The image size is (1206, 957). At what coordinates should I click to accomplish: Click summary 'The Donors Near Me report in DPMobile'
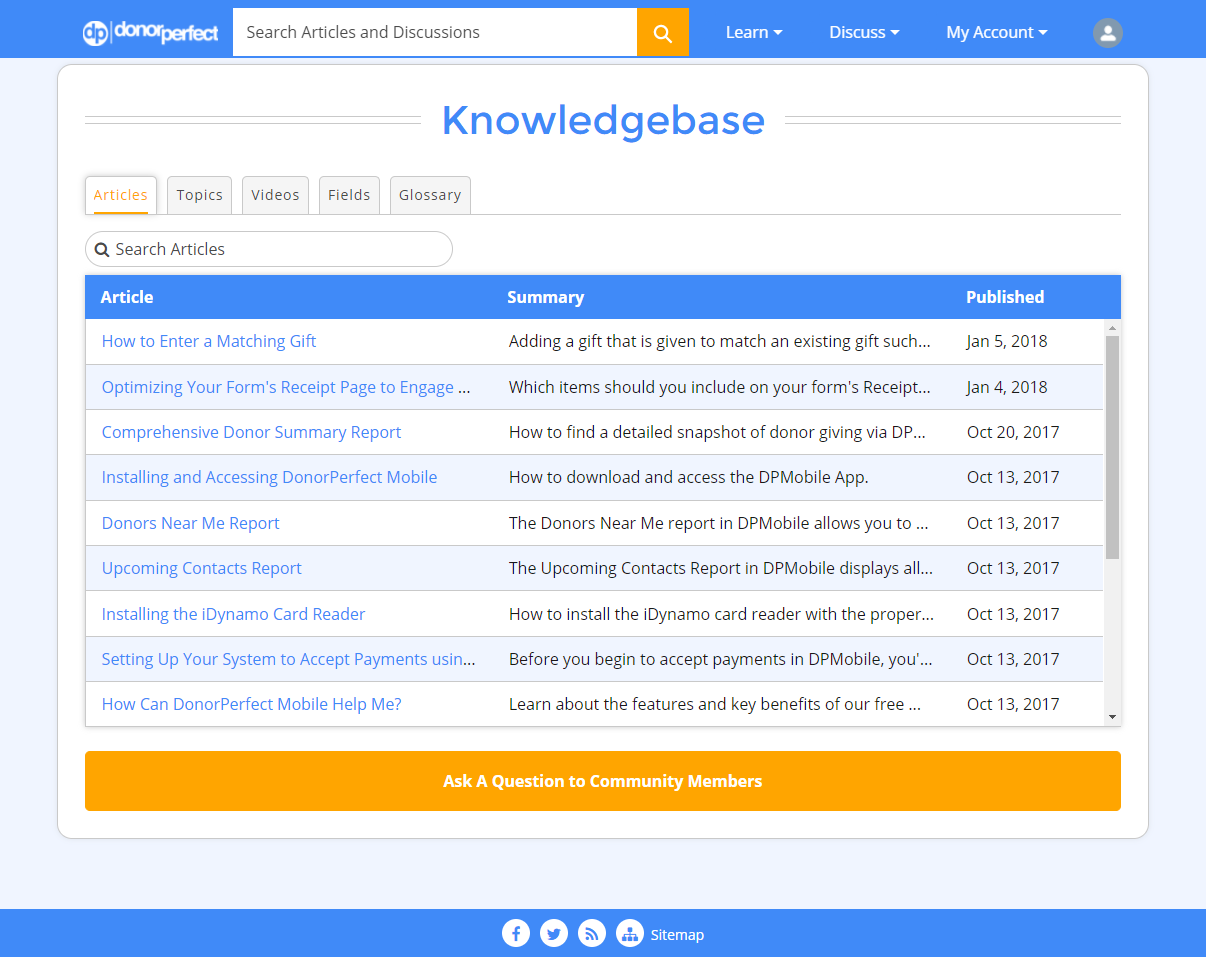[x=719, y=523]
